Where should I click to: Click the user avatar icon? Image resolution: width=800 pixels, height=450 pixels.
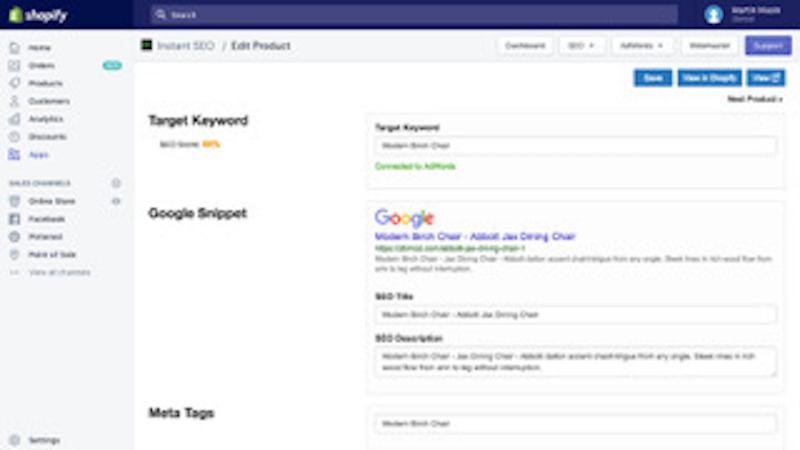coord(713,14)
